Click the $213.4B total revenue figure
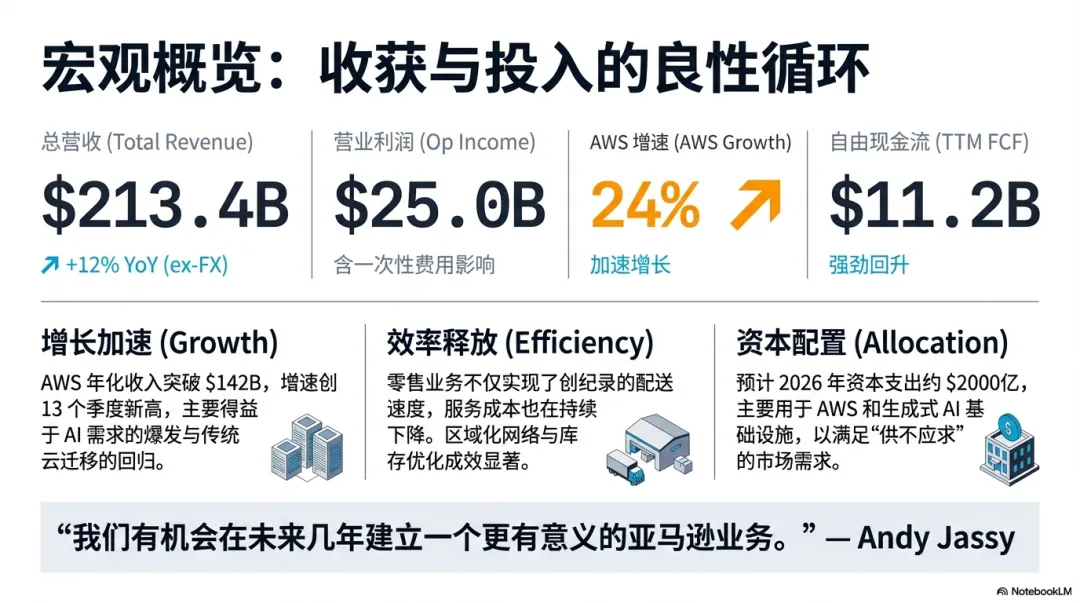Screen dimensions: 1080x603 165,205
